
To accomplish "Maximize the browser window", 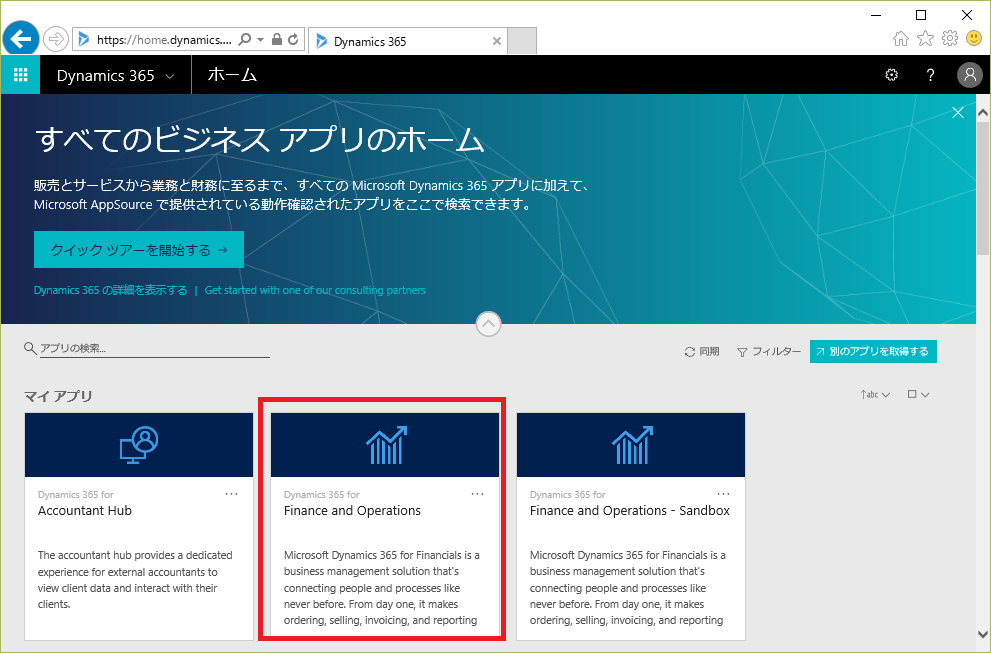I will pos(921,15).
